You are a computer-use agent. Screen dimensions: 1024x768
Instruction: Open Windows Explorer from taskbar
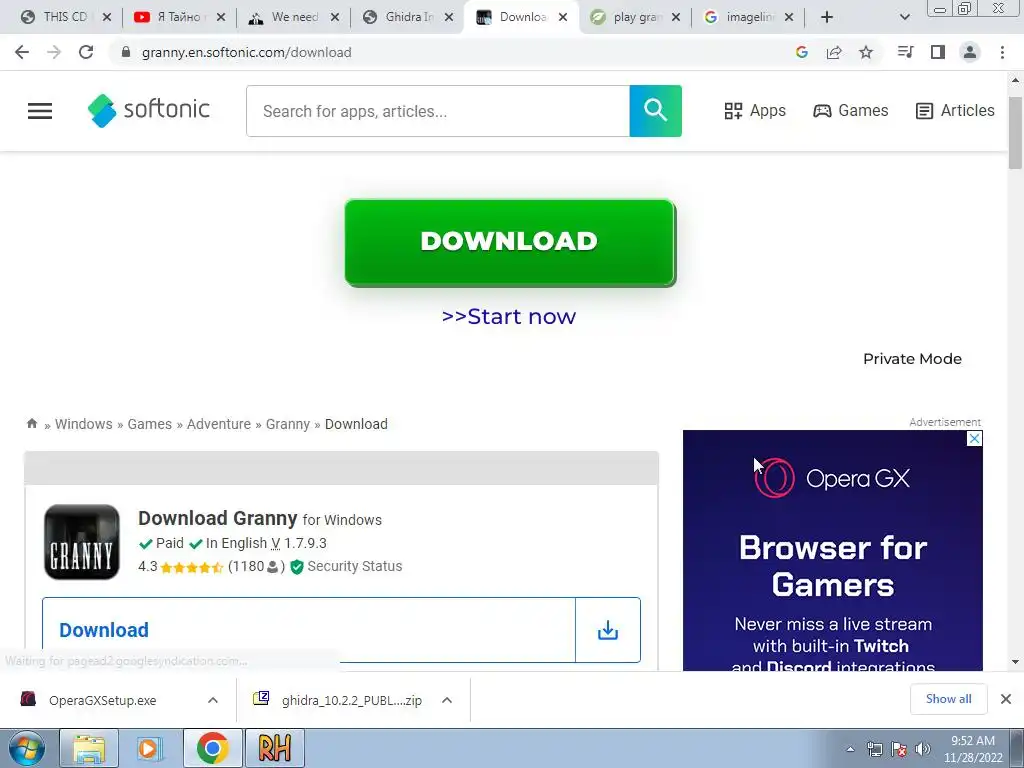[x=89, y=748]
